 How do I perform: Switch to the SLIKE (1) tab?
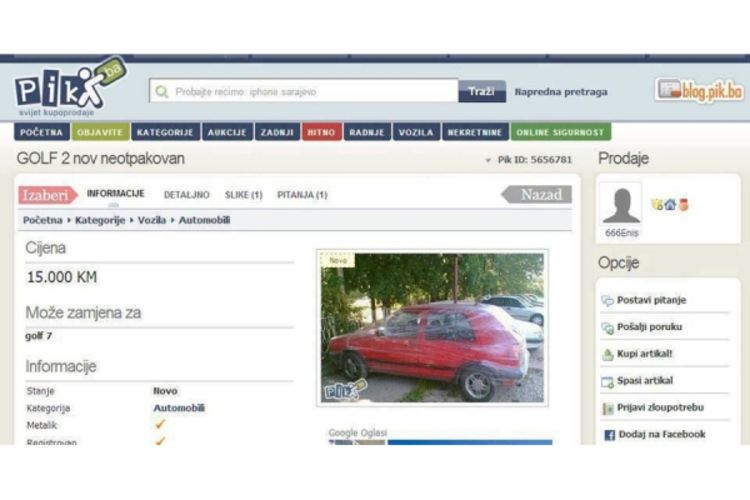(x=243, y=195)
